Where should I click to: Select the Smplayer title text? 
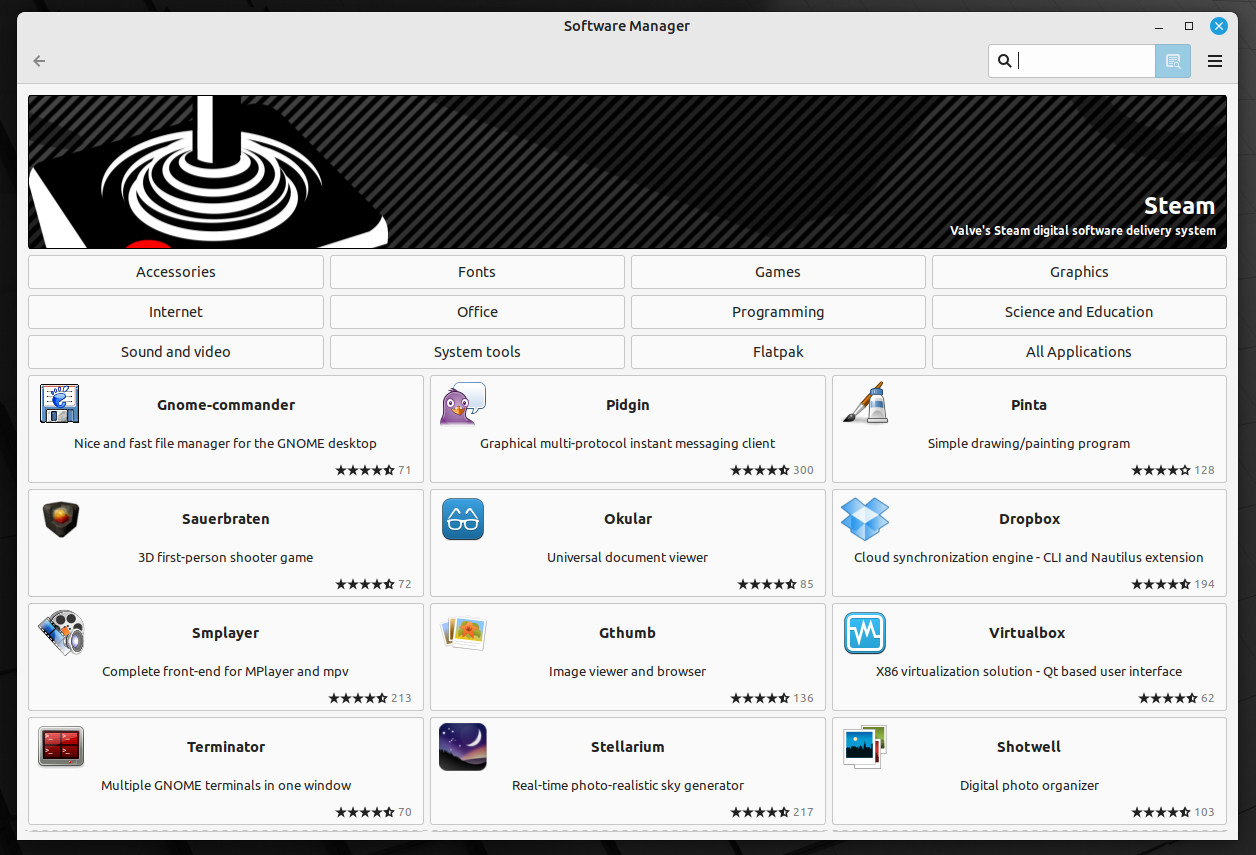pos(226,633)
